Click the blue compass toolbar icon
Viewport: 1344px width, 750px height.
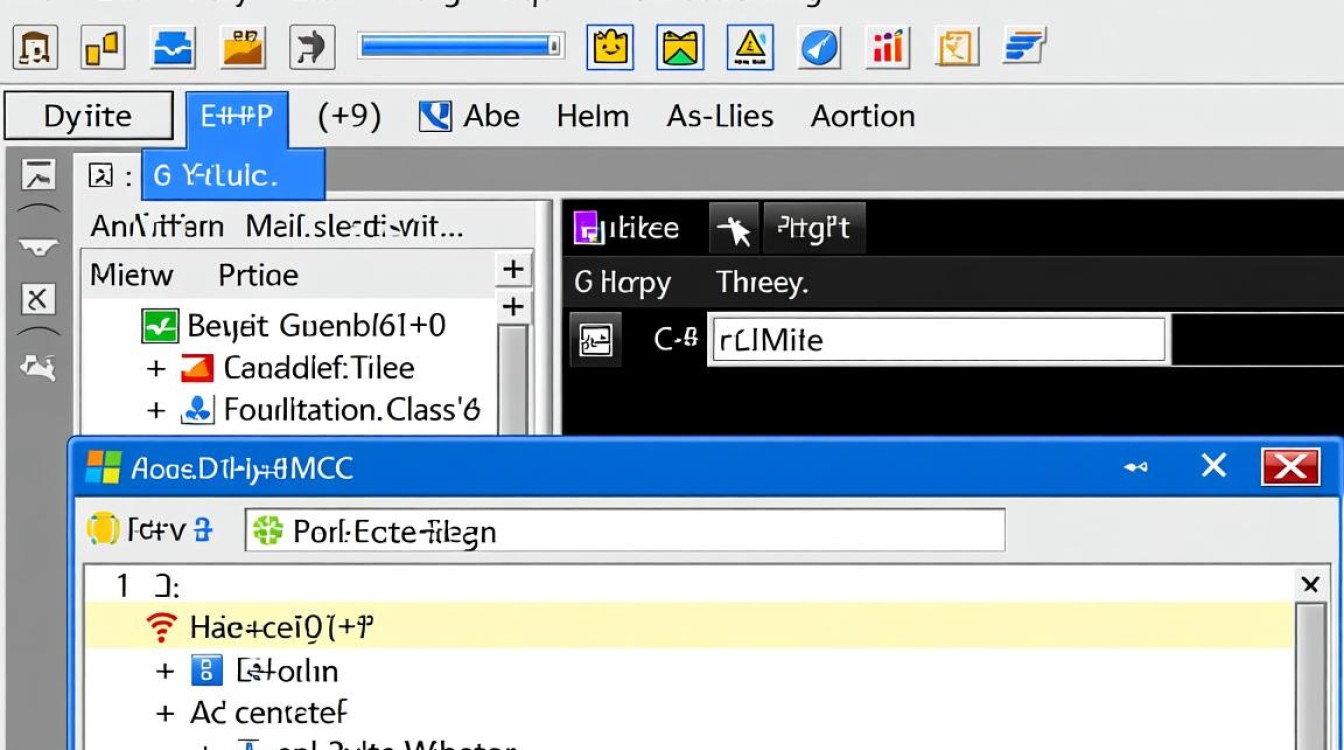(x=819, y=46)
